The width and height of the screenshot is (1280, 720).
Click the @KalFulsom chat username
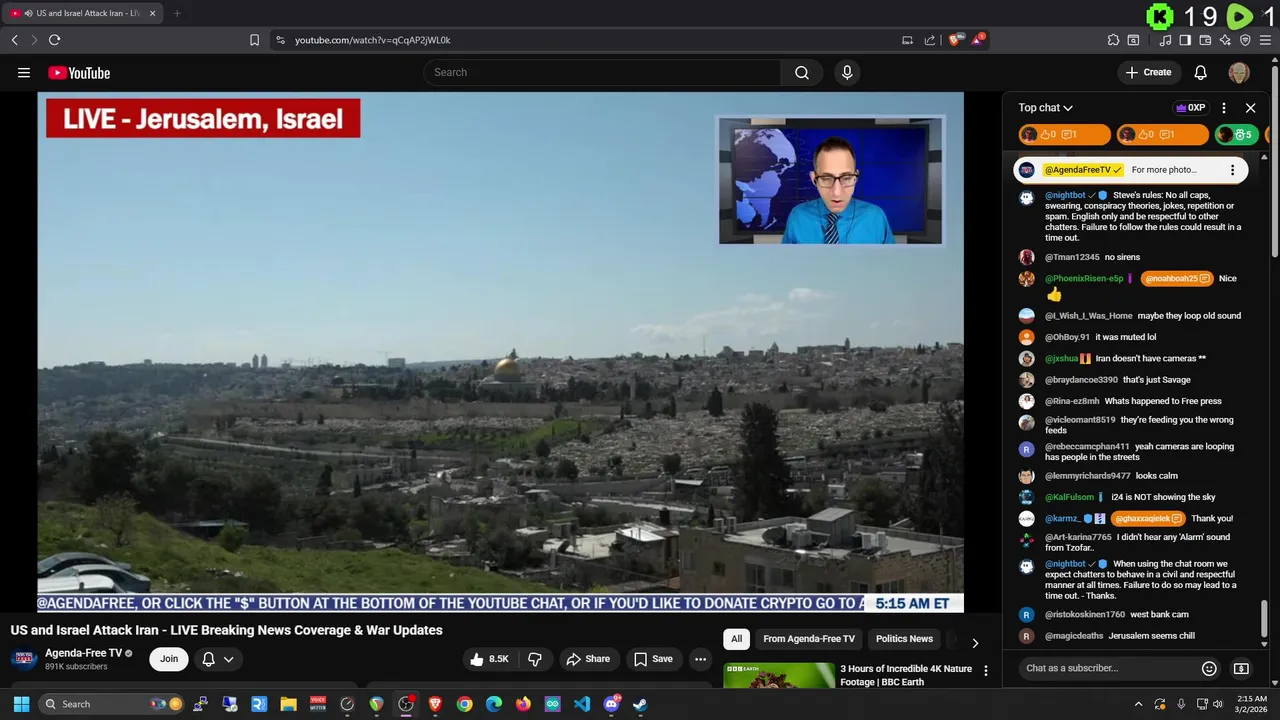point(1070,497)
